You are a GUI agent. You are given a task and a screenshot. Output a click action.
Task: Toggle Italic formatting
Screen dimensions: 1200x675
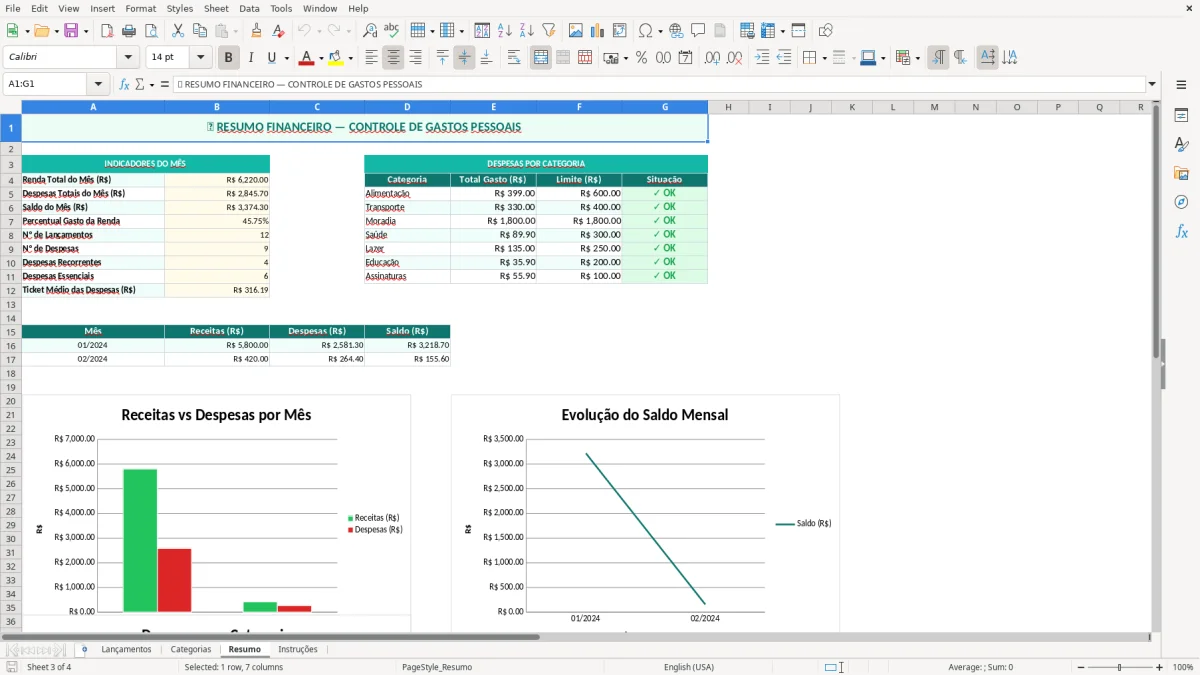coord(250,58)
